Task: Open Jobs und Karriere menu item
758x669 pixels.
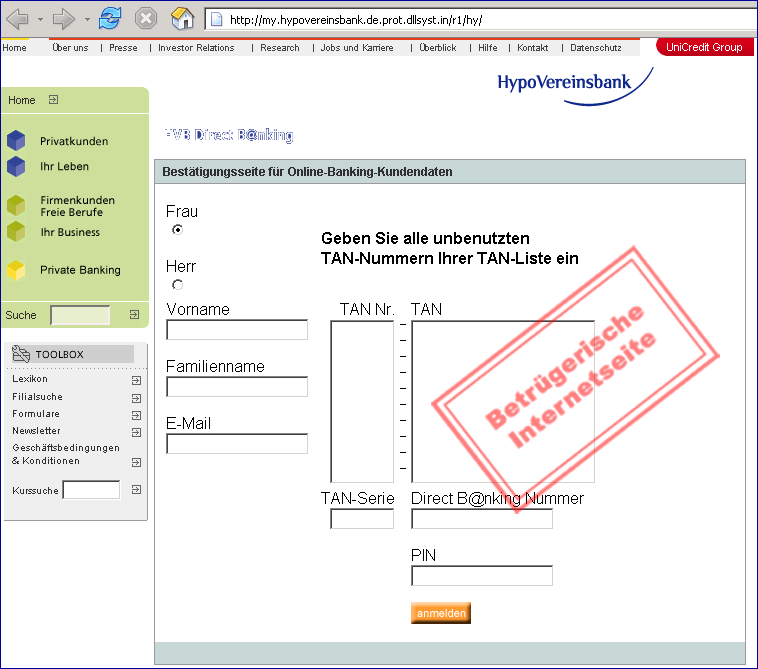Action: (357, 47)
